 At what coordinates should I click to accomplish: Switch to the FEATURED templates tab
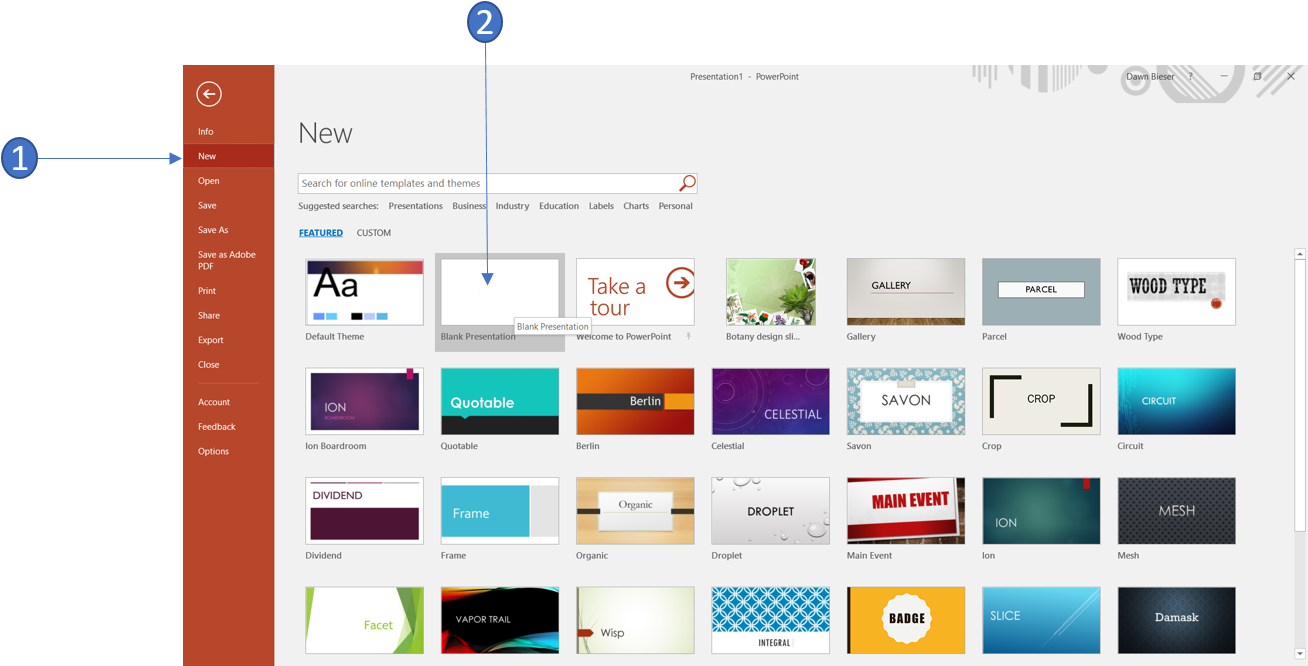[x=320, y=233]
